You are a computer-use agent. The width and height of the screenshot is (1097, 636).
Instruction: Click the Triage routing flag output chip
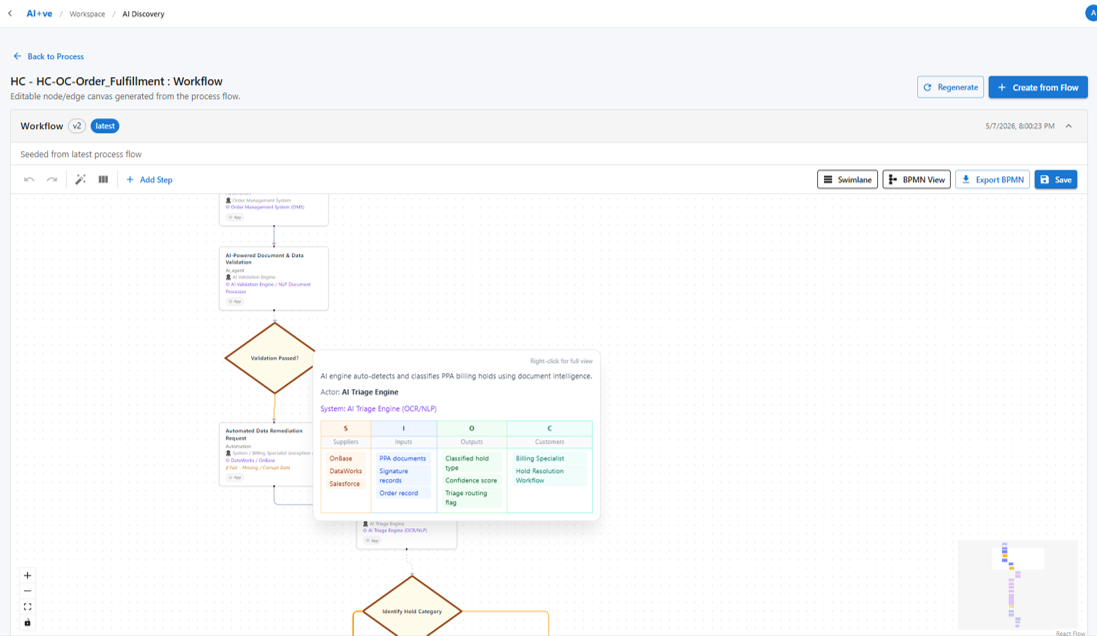[472, 497]
